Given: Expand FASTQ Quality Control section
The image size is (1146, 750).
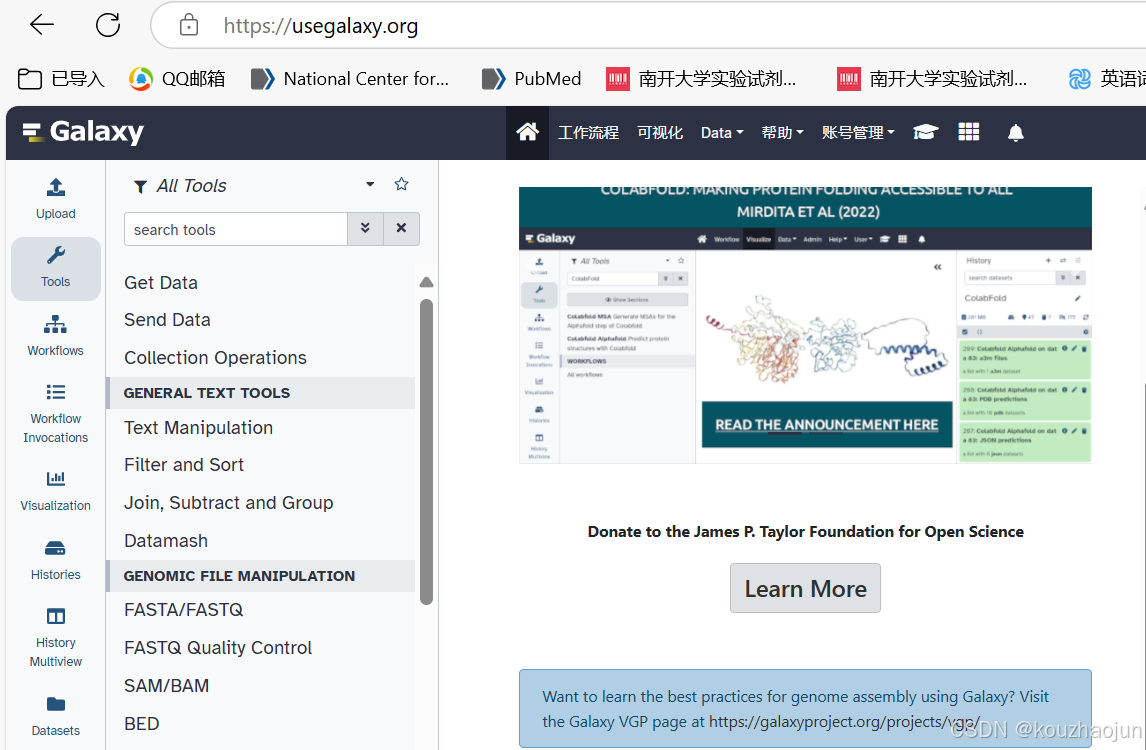Looking at the screenshot, I should [218, 648].
